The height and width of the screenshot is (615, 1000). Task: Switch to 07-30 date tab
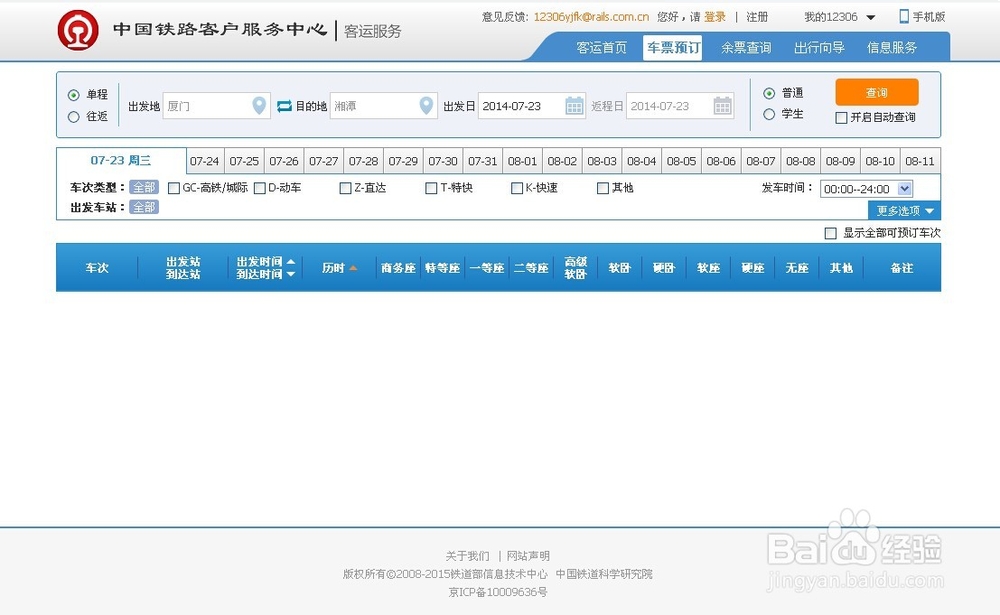443,161
